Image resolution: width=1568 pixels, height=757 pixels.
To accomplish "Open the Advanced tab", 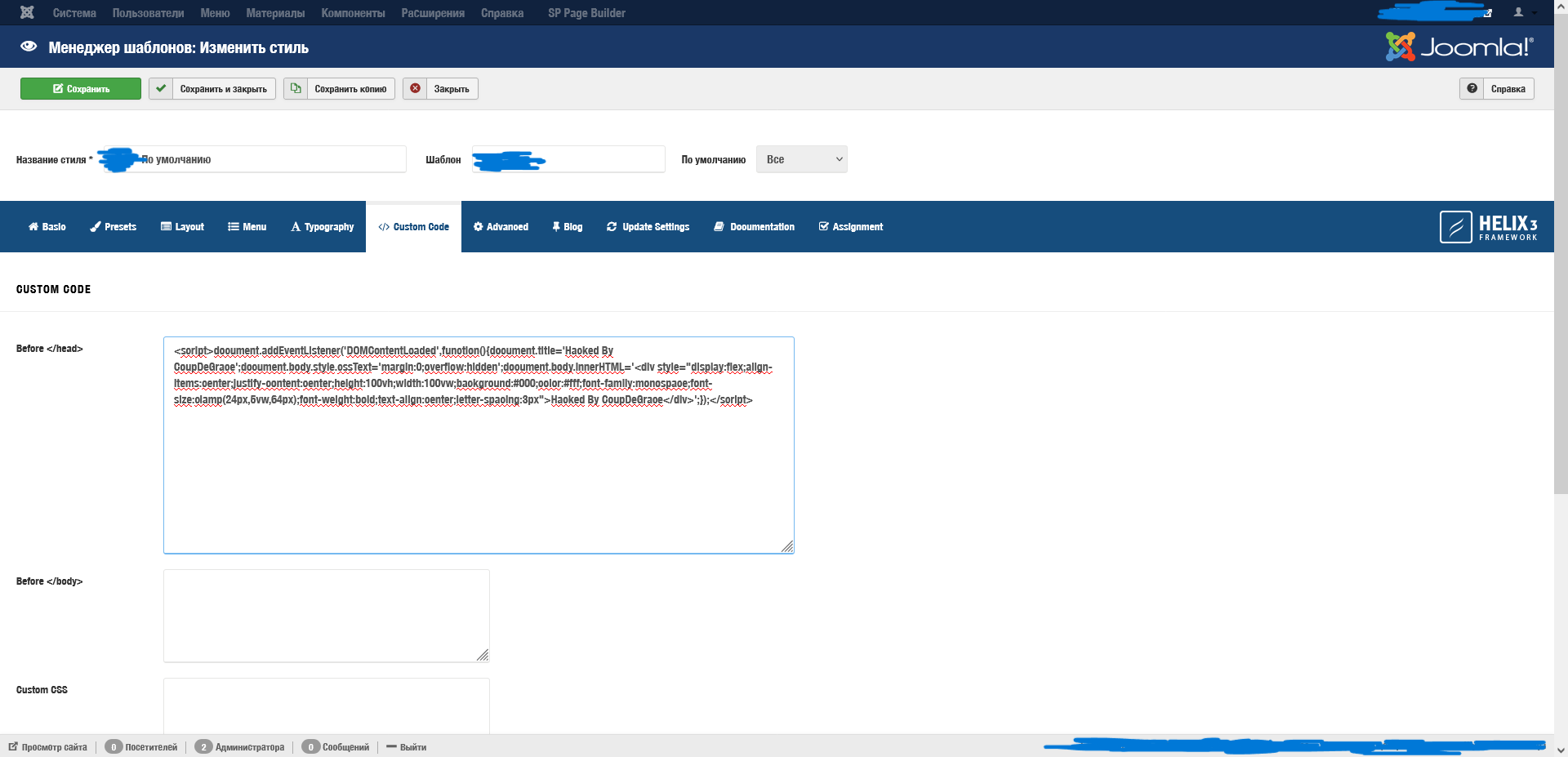I will pyautogui.click(x=501, y=227).
